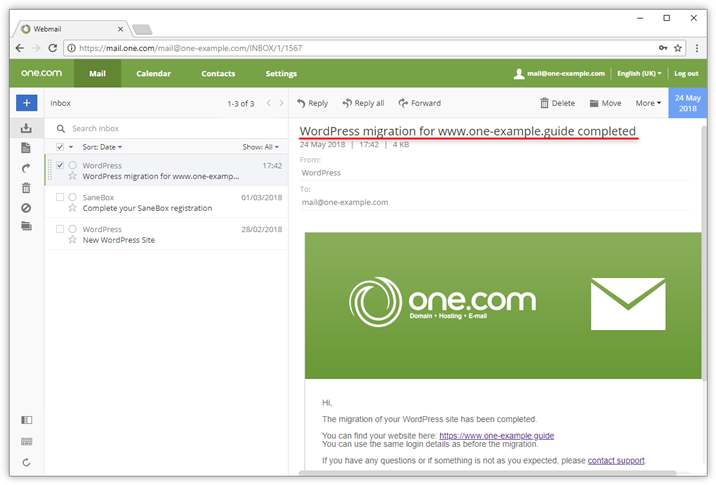Click Log out link
This screenshot has width=716, height=485.
686,74
